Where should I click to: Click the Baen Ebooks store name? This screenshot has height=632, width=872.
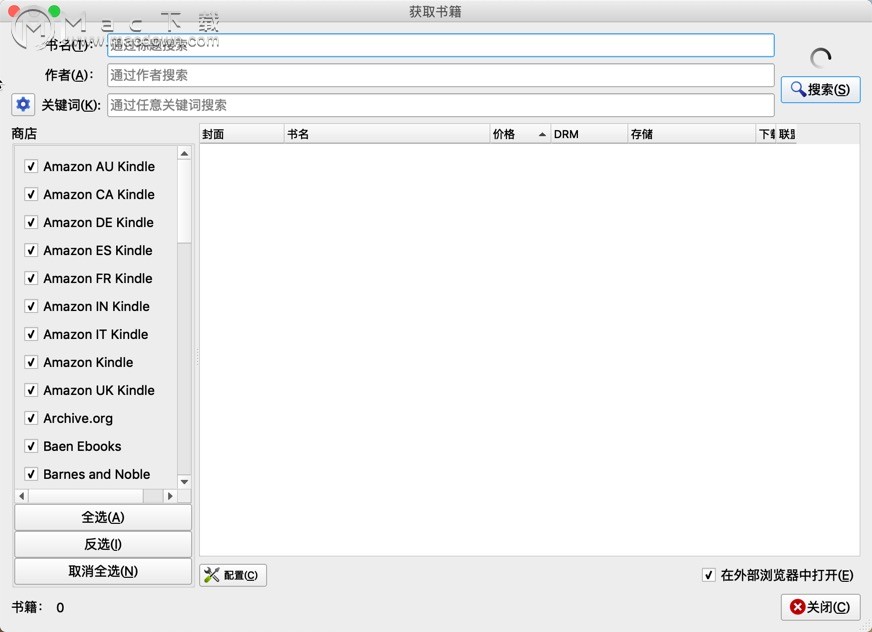[x=82, y=446]
